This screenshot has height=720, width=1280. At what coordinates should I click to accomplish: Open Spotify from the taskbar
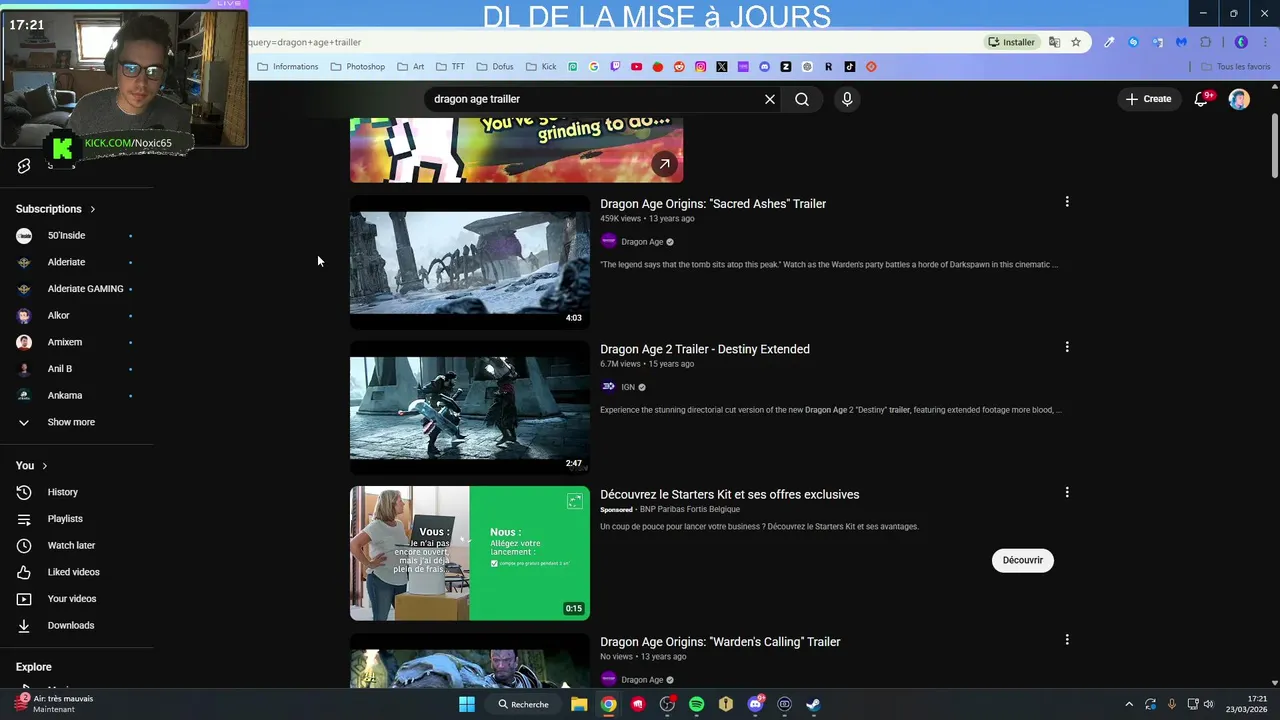click(697, 704)
